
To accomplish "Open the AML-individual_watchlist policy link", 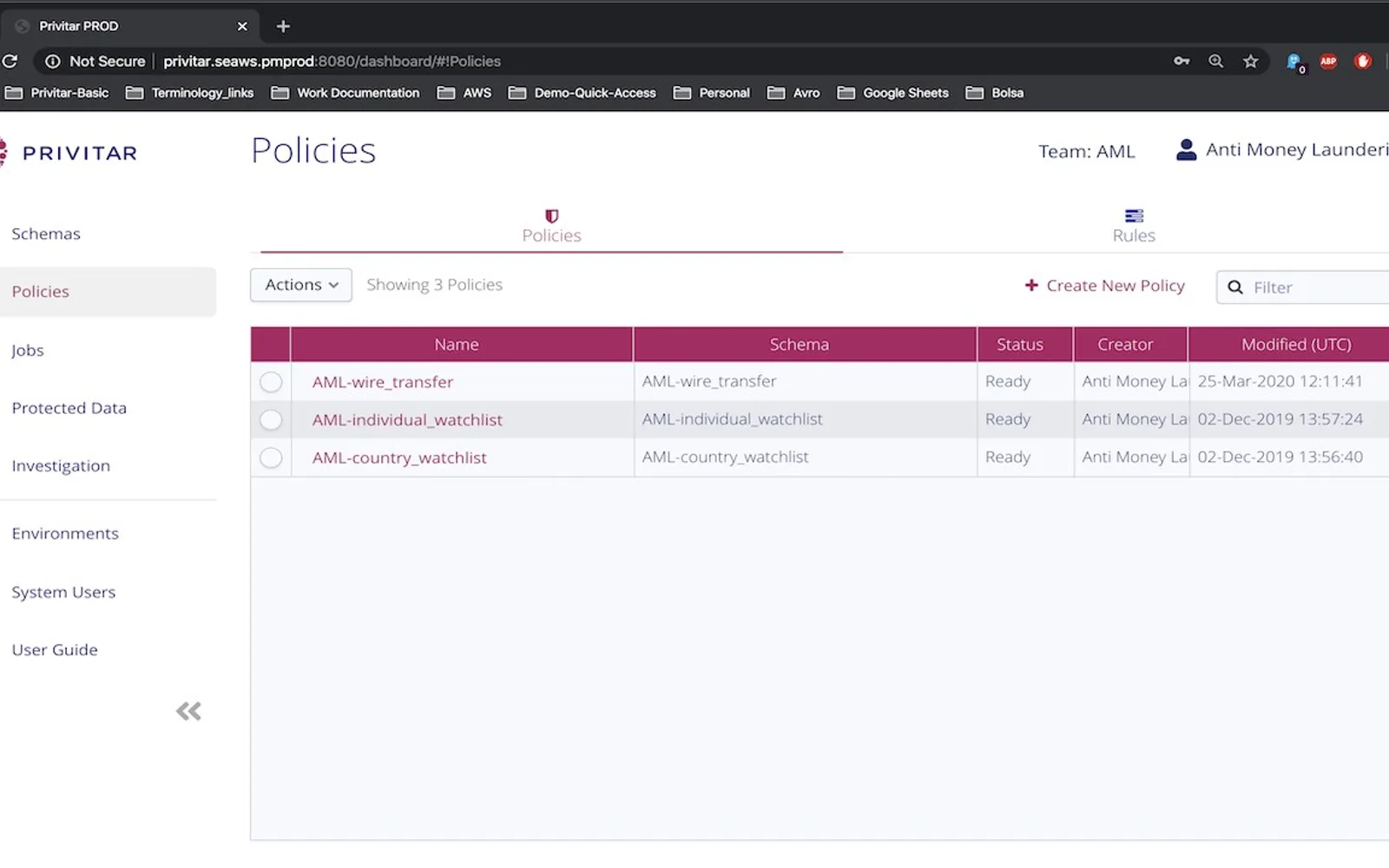I will 407,420.
